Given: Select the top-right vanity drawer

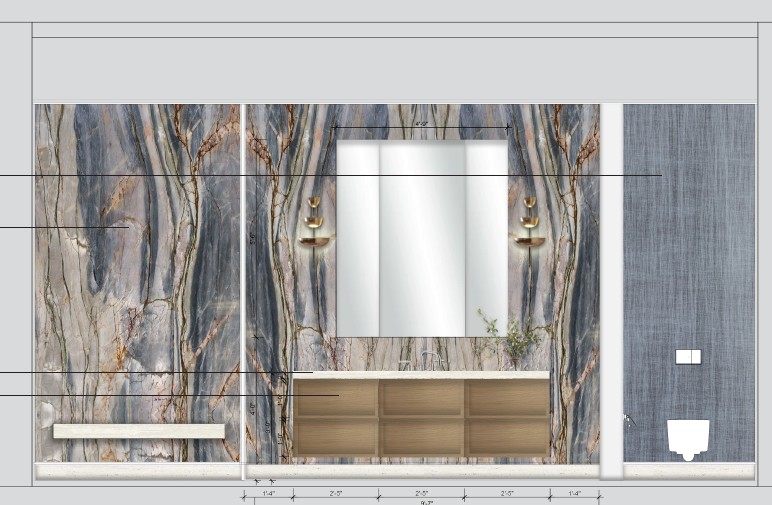Looking at the screenshot, I should (x=508, y=398).
